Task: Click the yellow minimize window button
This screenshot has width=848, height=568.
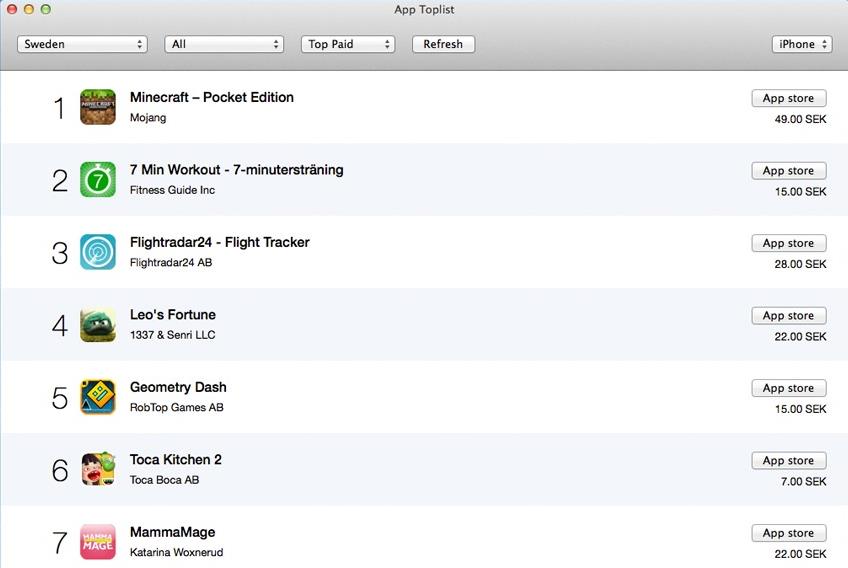Action: pos(29,9)
